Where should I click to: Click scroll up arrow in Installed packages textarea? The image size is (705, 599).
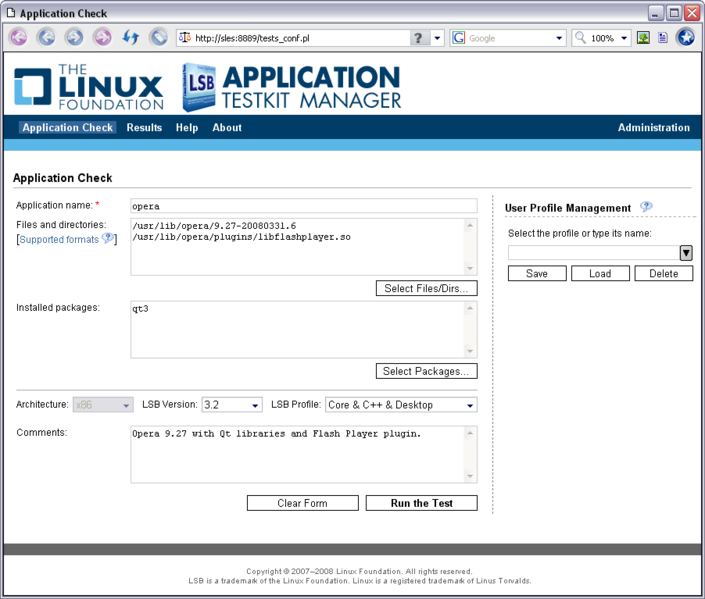coord(470,308)
